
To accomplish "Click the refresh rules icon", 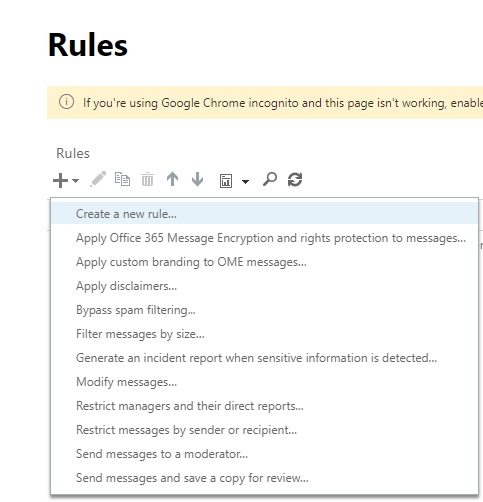I will tap(295, 179).
